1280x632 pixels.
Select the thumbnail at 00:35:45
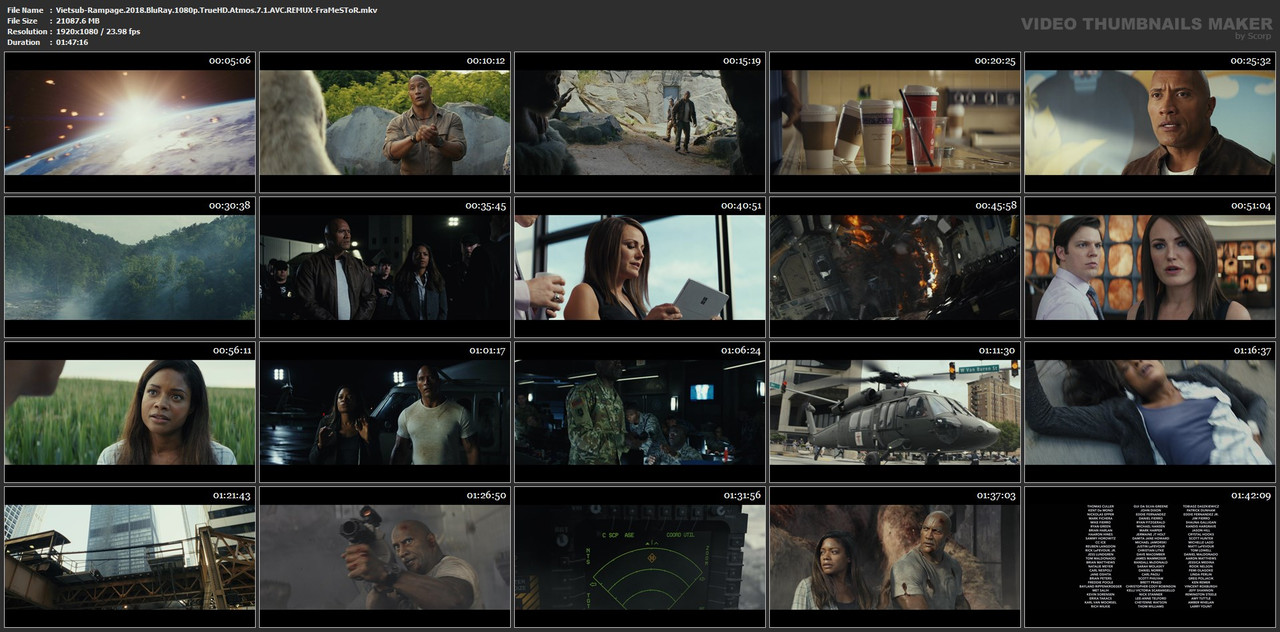pos(385,267)
